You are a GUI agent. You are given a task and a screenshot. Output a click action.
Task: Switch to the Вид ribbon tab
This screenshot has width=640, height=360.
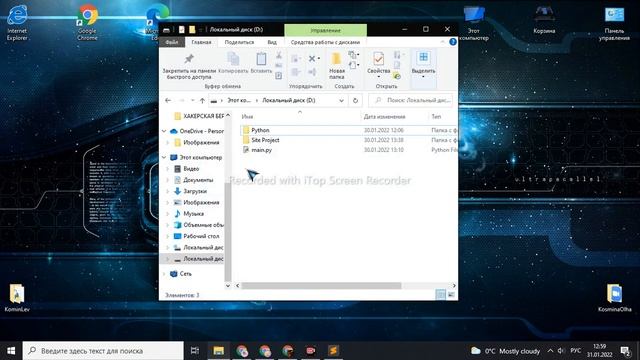point(272,42)
